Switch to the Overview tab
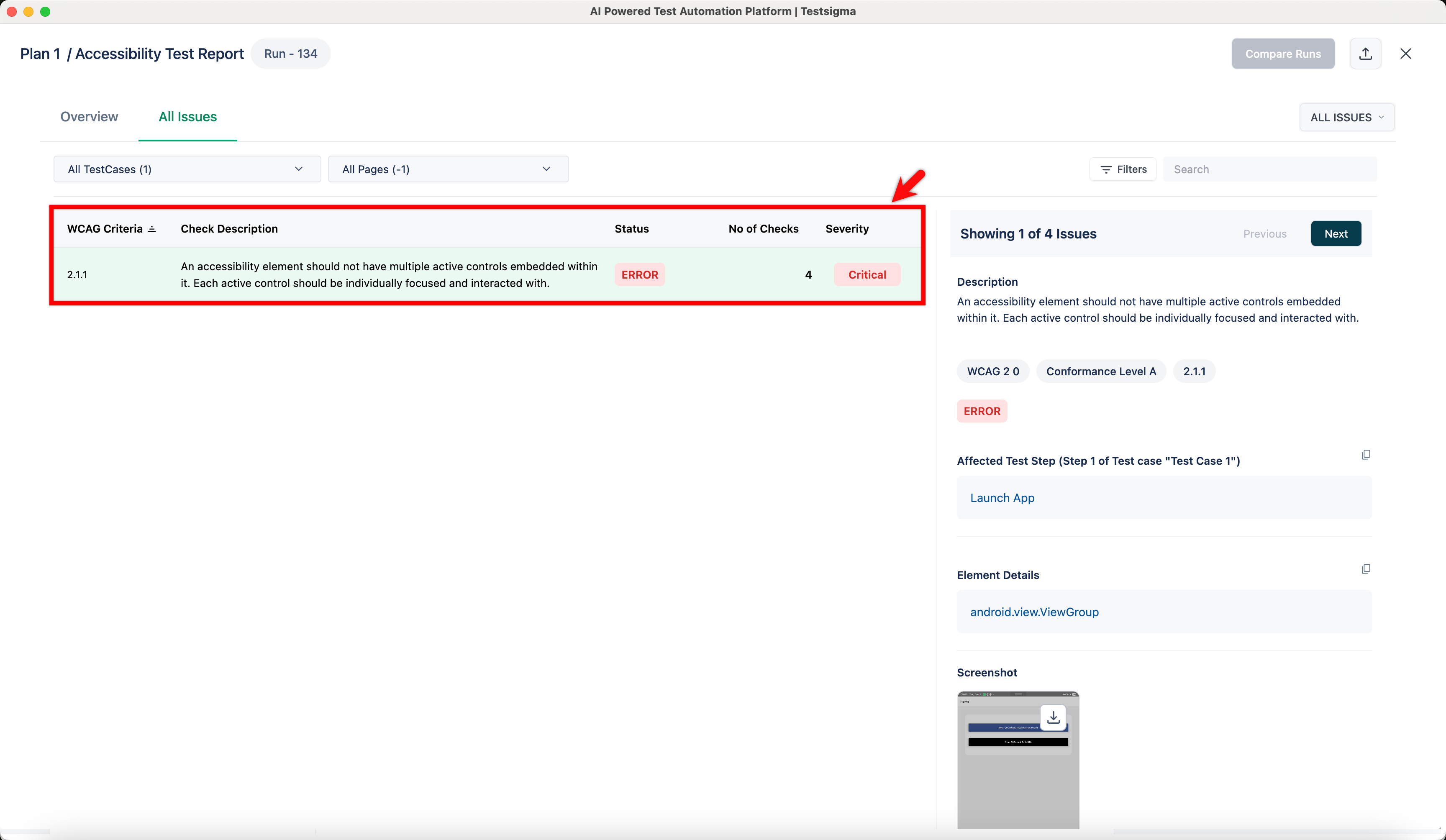This screenshot has height=840, width=1446. pyautogui.click(x=89, y=116)
